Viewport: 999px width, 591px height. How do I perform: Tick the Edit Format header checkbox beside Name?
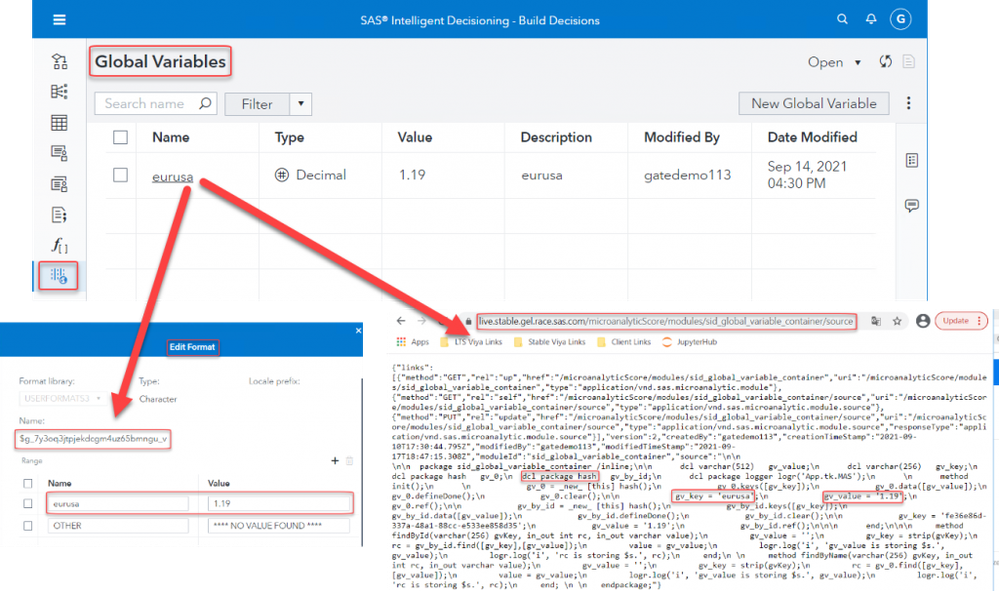[27, 483]
